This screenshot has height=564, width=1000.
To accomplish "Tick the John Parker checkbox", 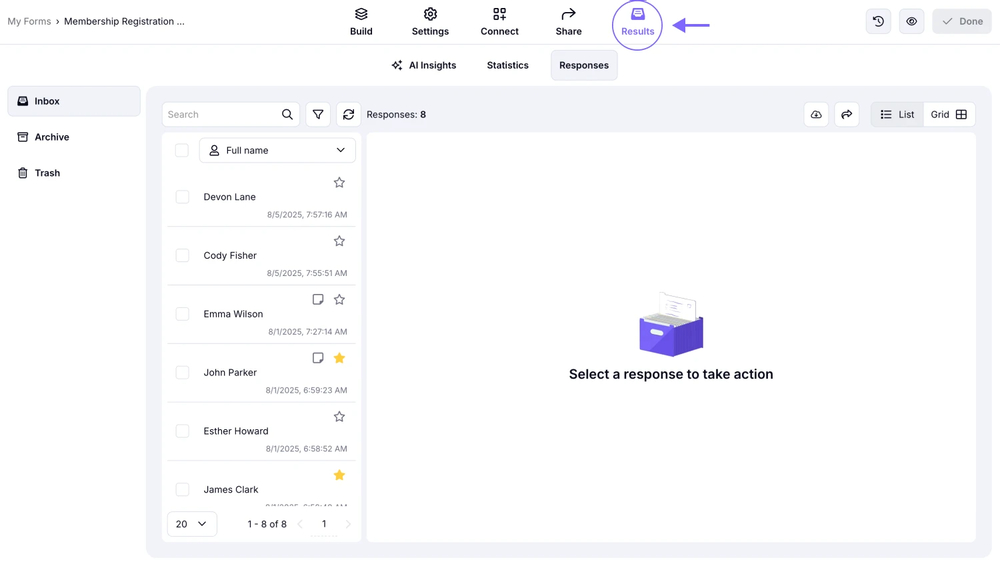I will 182,373.
